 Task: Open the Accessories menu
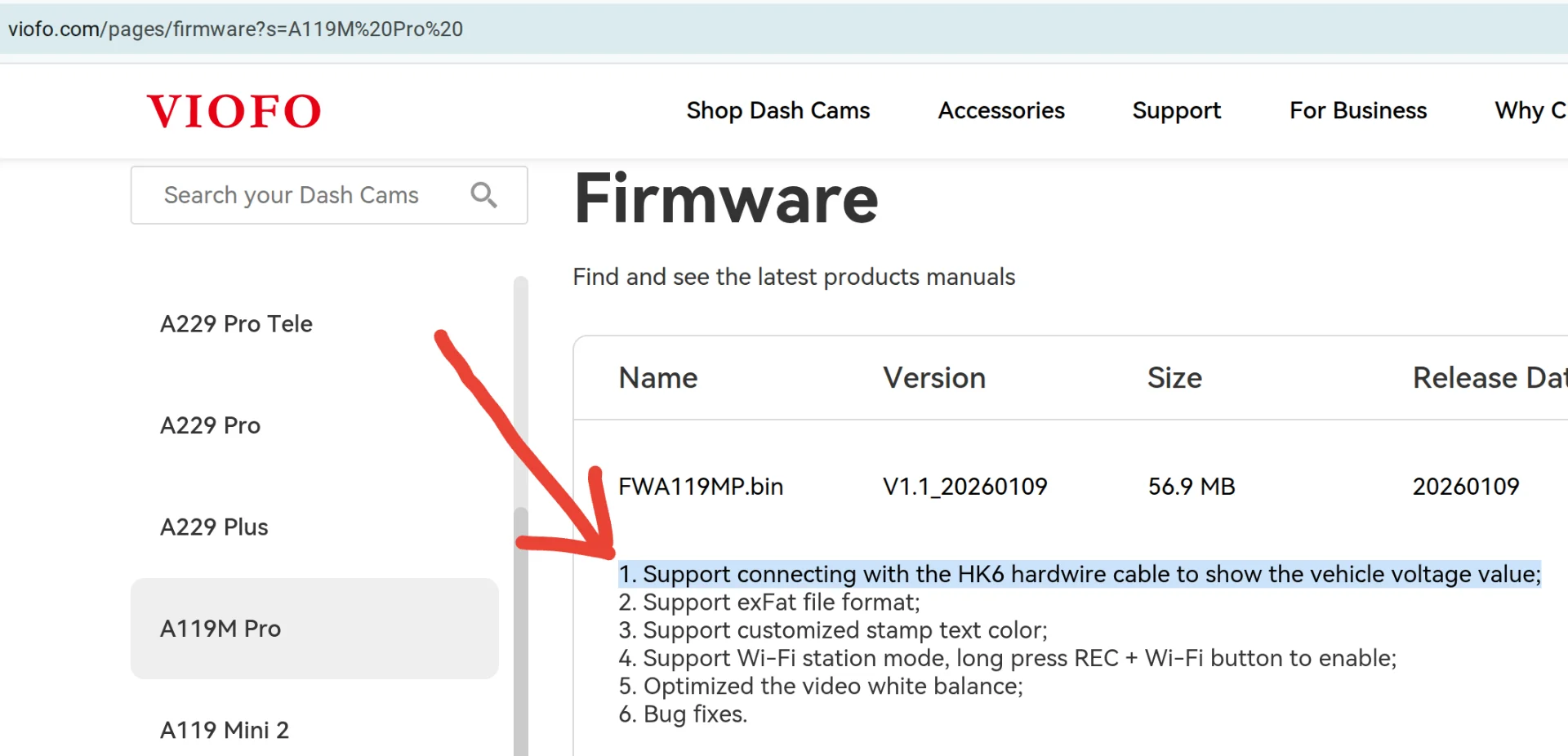pos(1001,110)
